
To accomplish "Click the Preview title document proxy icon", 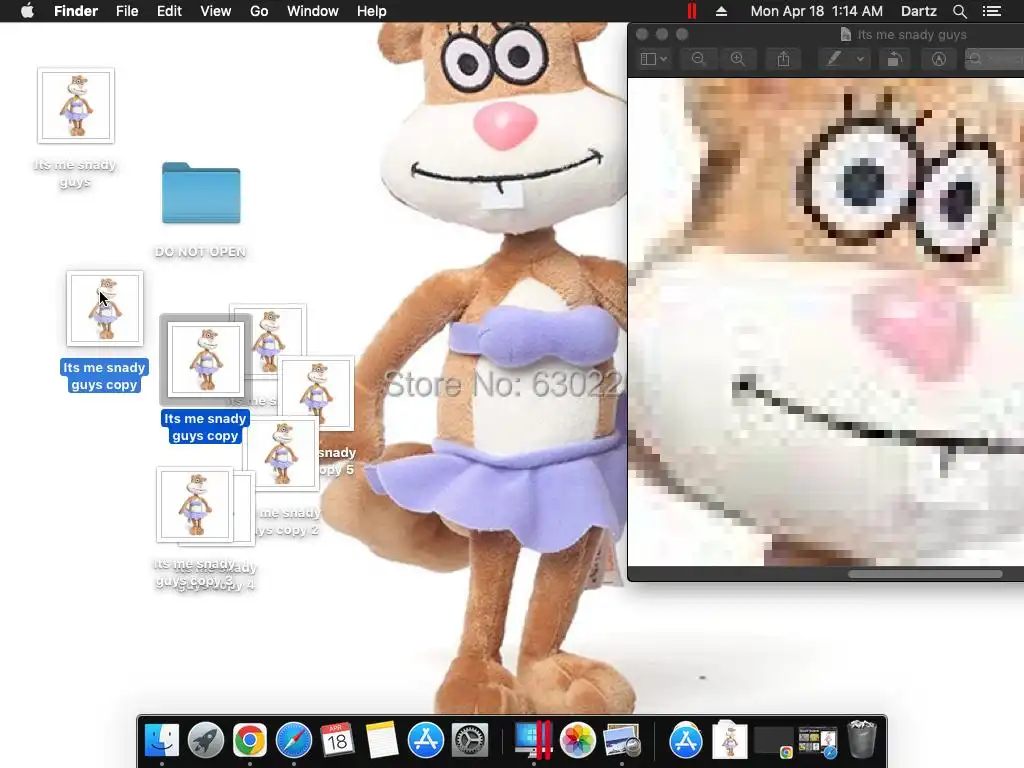I will (846, 35).
